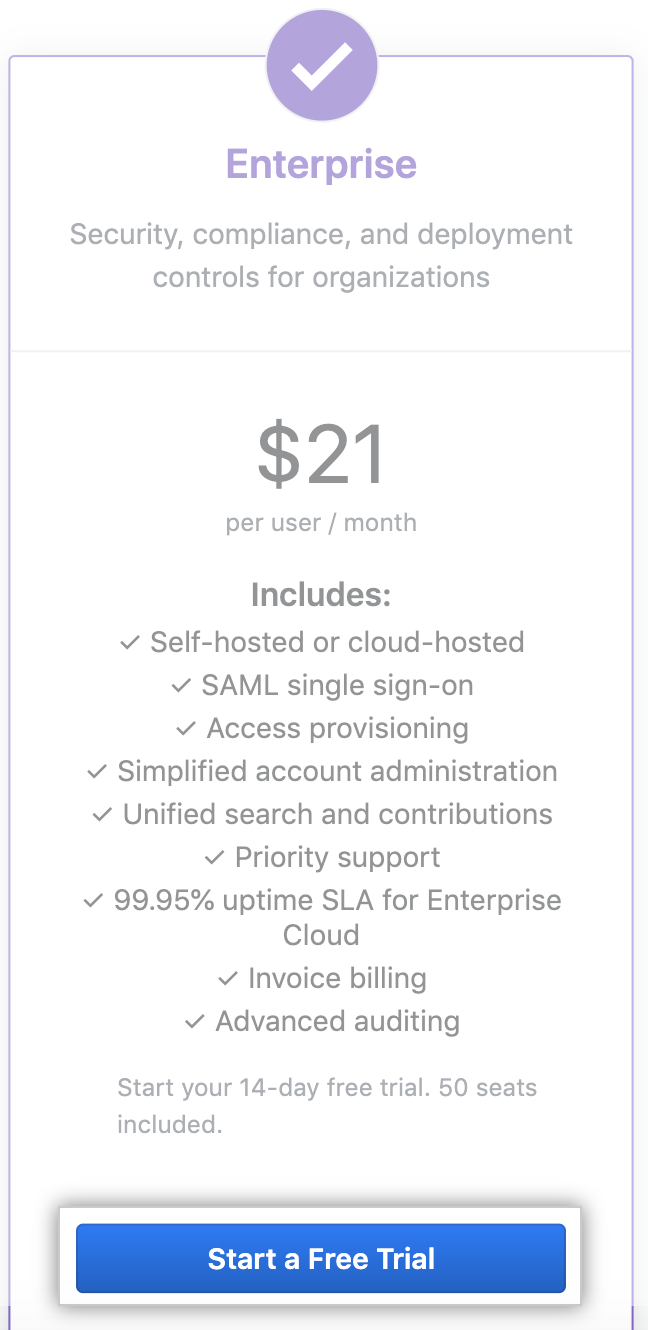Click checkmark beside Self-hosted or cloud-hosted
648x1330 pixels.
click(x=129, y=643)
